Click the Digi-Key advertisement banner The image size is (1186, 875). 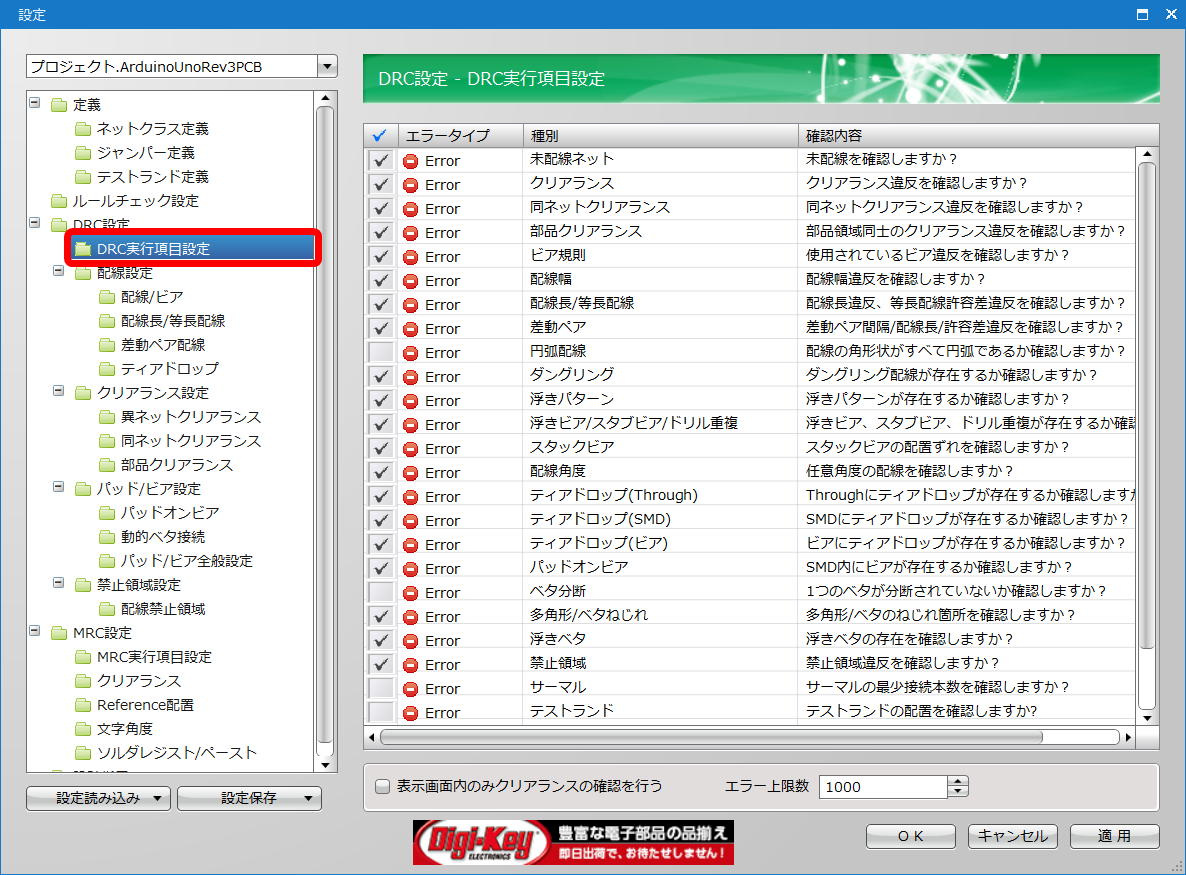[x=573, y=842]
